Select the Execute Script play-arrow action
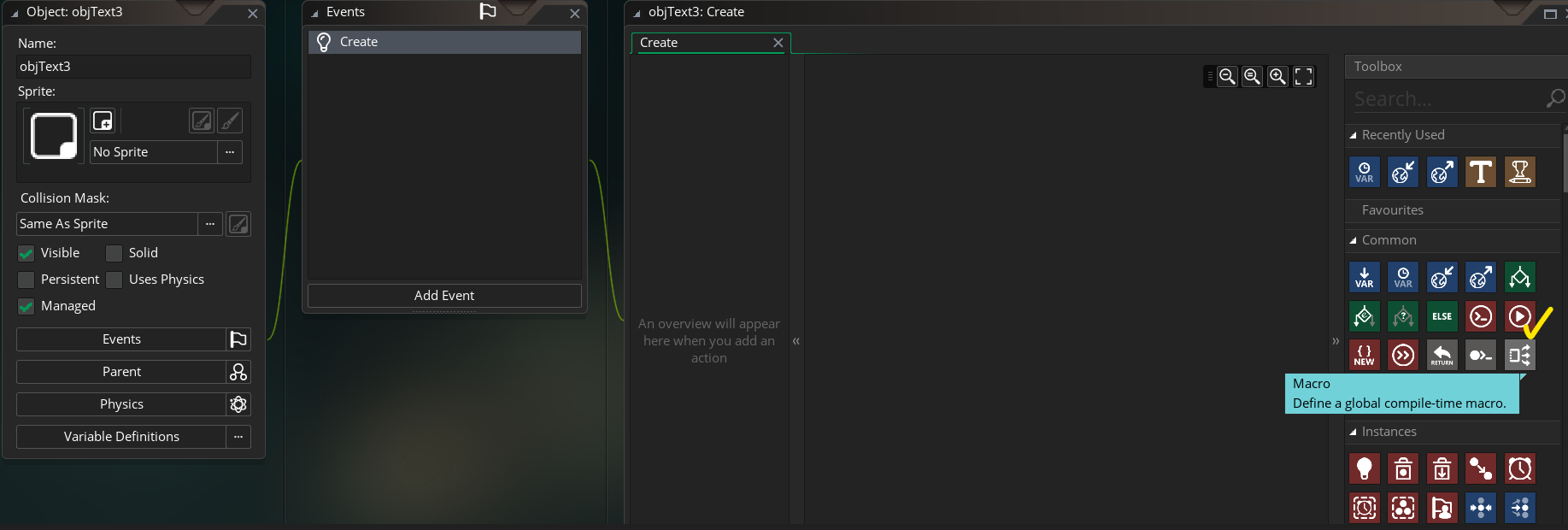The height and width of the screenshot is (530, 1568). tap(1519, 316)
